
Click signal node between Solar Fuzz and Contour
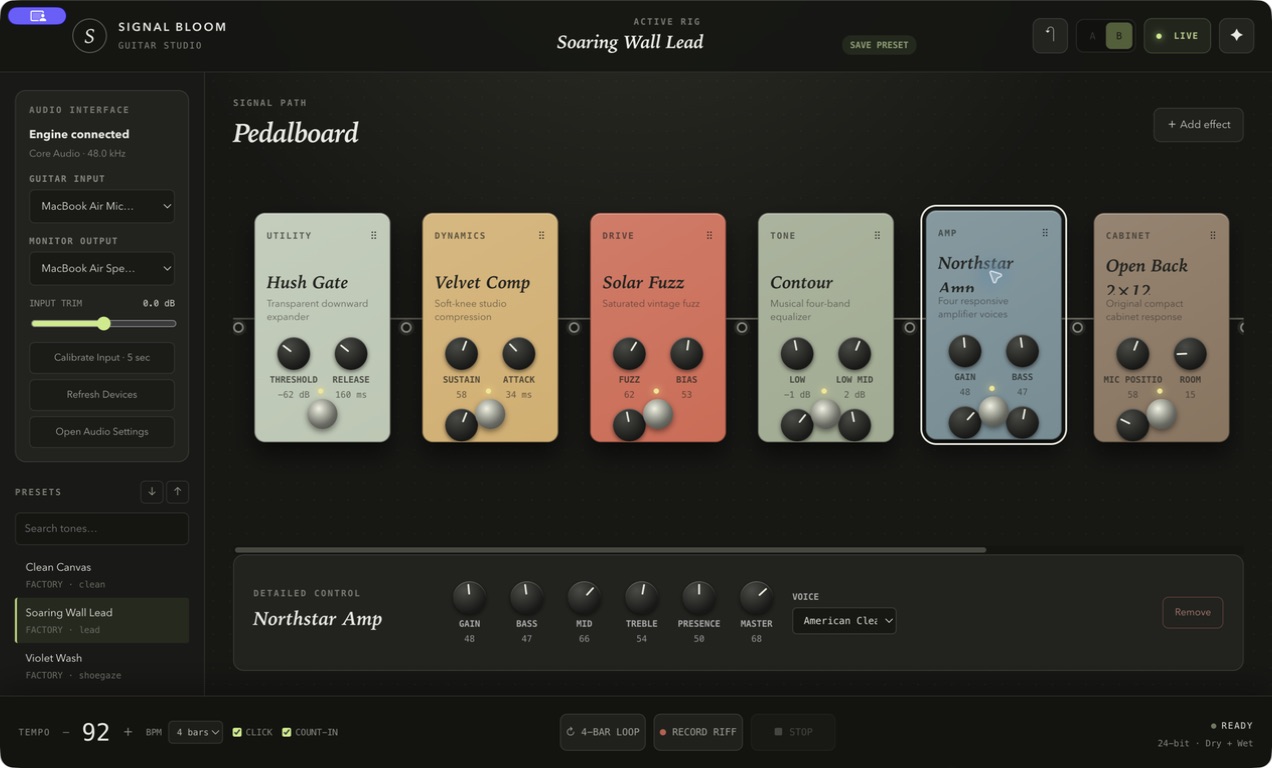[x=742, y=327]
